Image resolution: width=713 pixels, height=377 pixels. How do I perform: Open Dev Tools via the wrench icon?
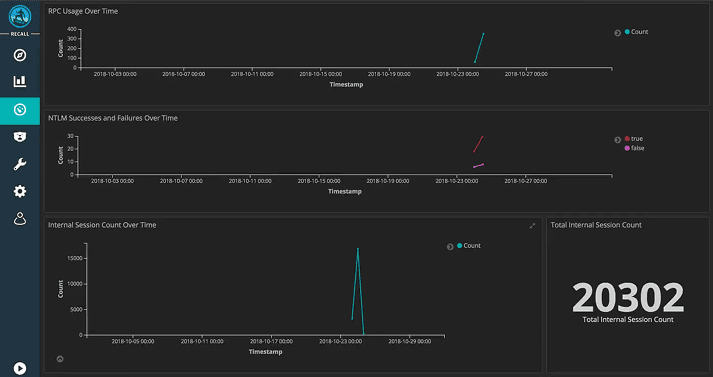[x=20, y=164]
